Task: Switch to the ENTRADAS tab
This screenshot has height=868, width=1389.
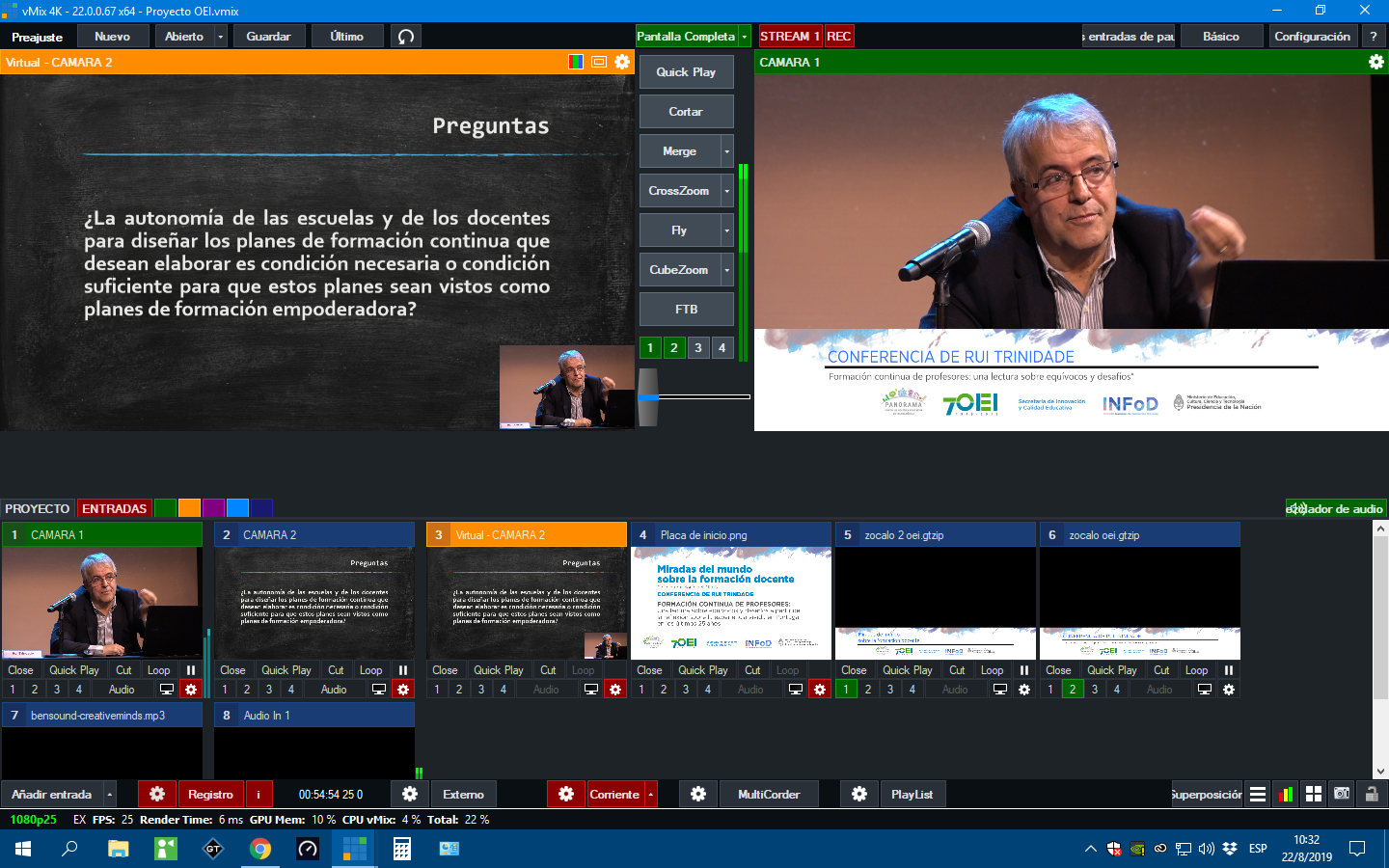Action: (x=114, y=508)
